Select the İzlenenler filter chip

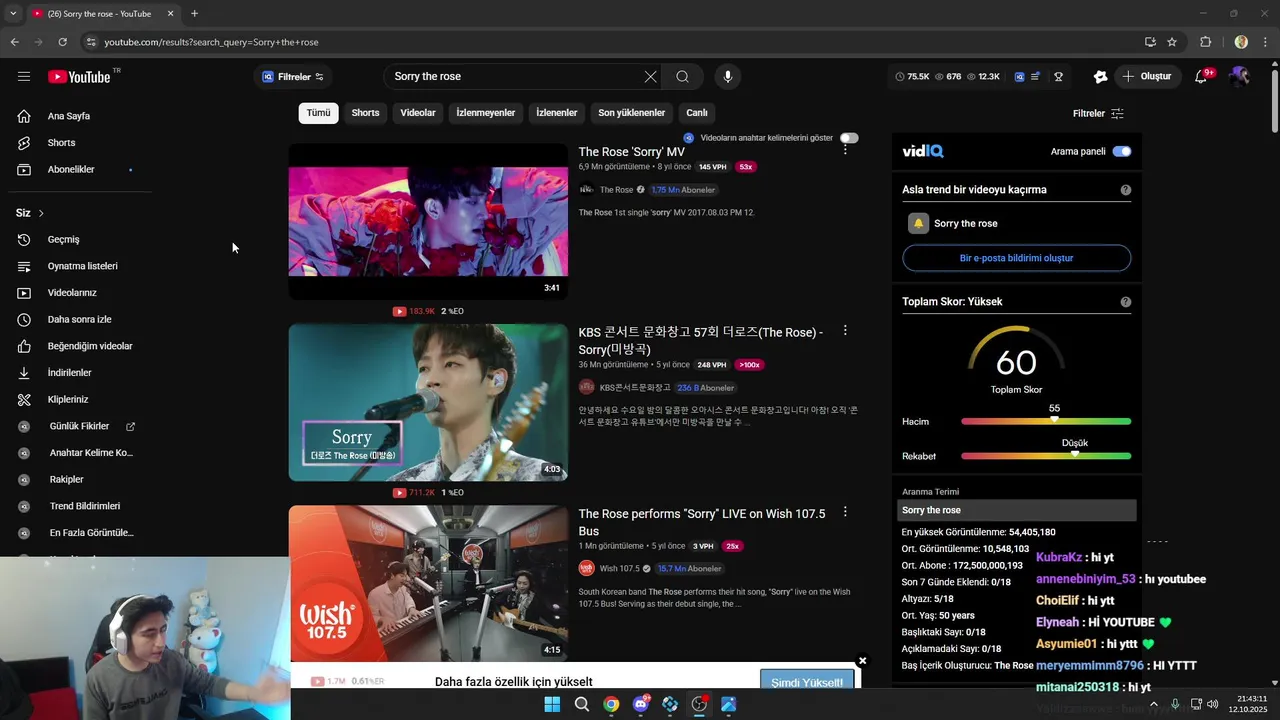pos(557,113)
